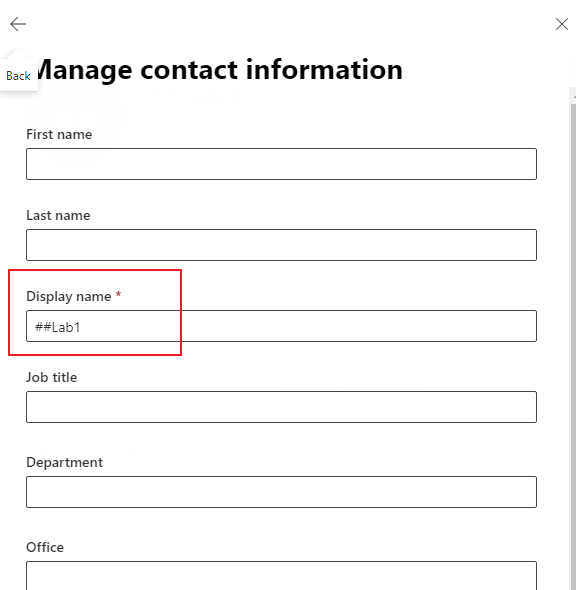Screen dimensions: 576x590
Task: Focus the Job title text box
Action: (x=281, y=407)
